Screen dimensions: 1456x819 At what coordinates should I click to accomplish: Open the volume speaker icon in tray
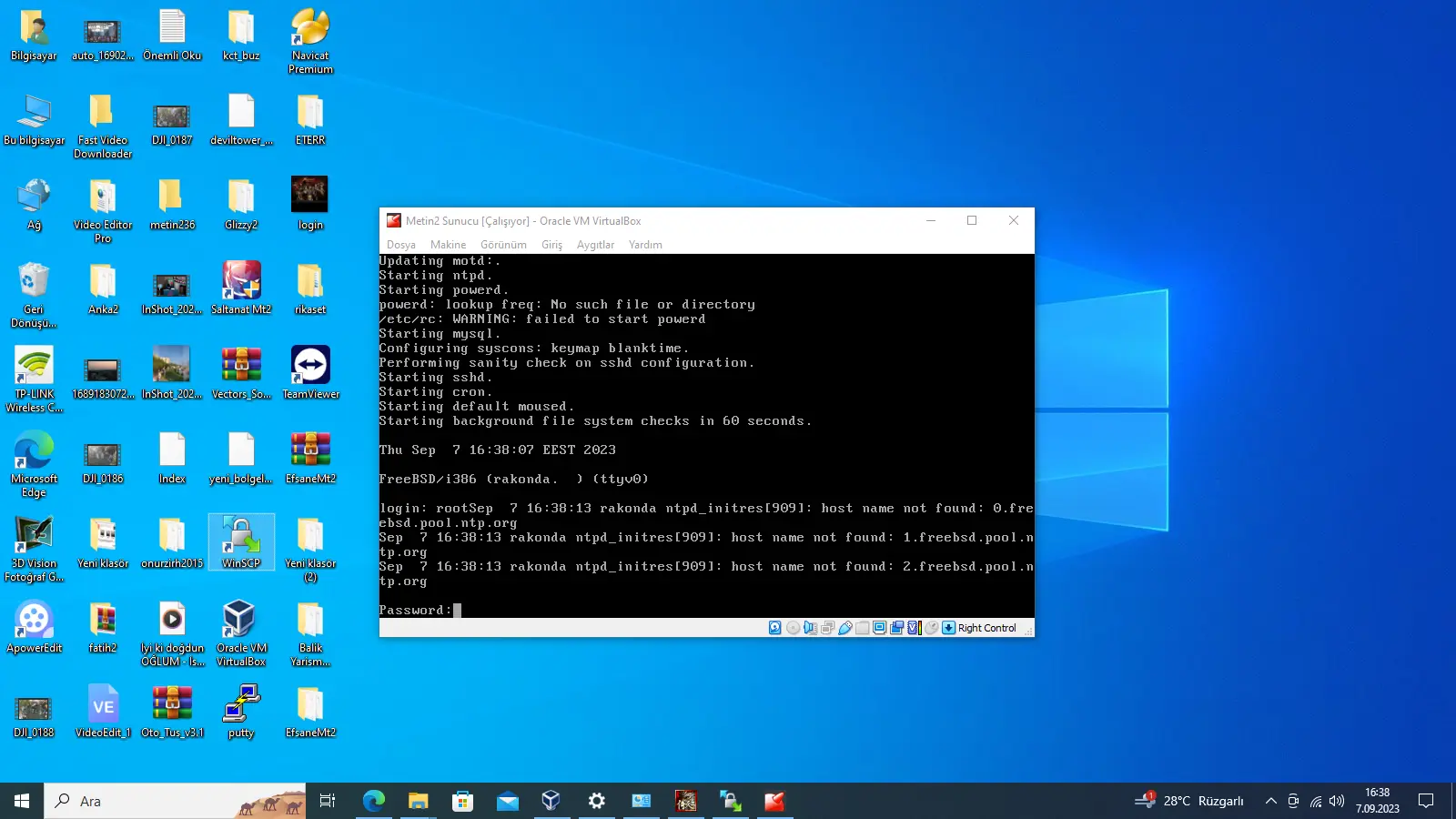[1337, 801]
